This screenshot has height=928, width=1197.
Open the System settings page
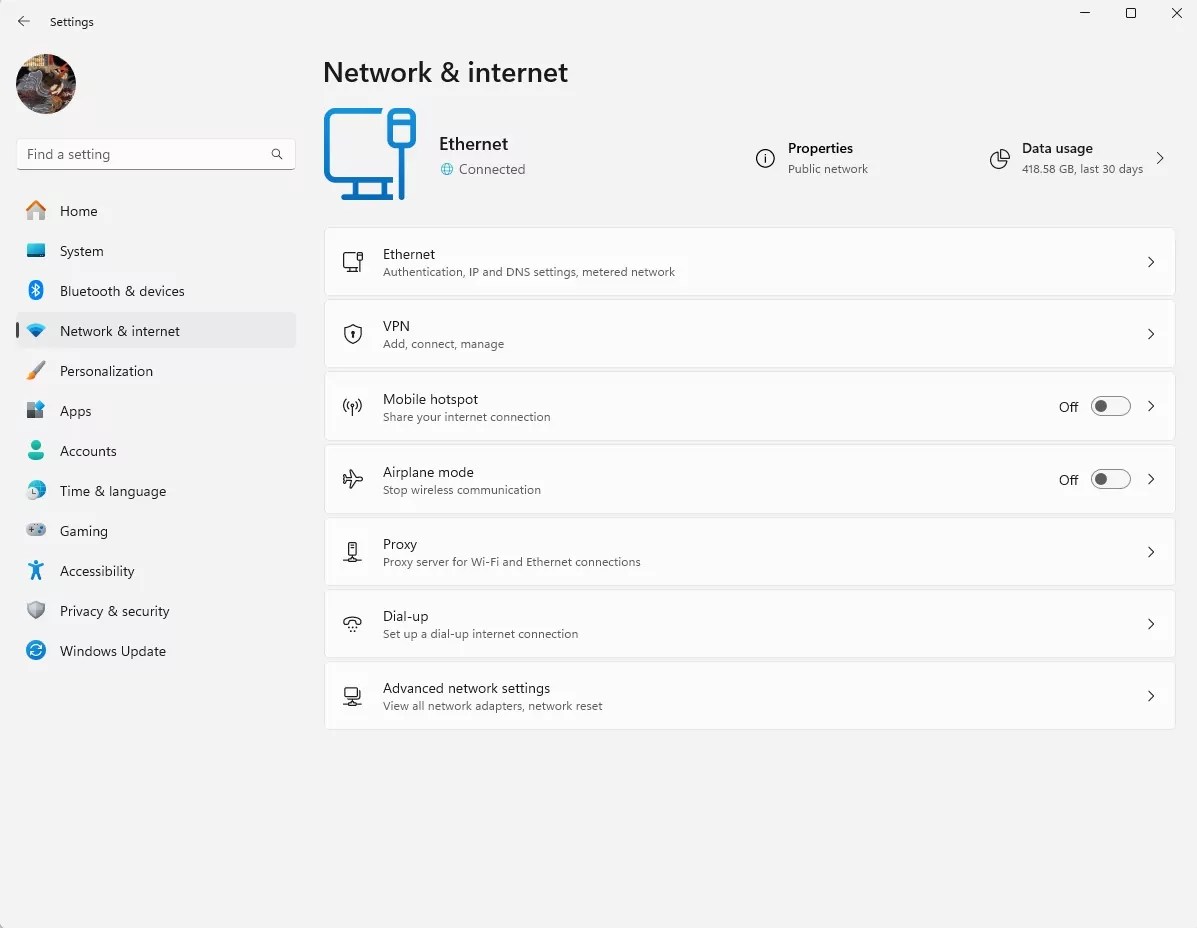point(82,251)
